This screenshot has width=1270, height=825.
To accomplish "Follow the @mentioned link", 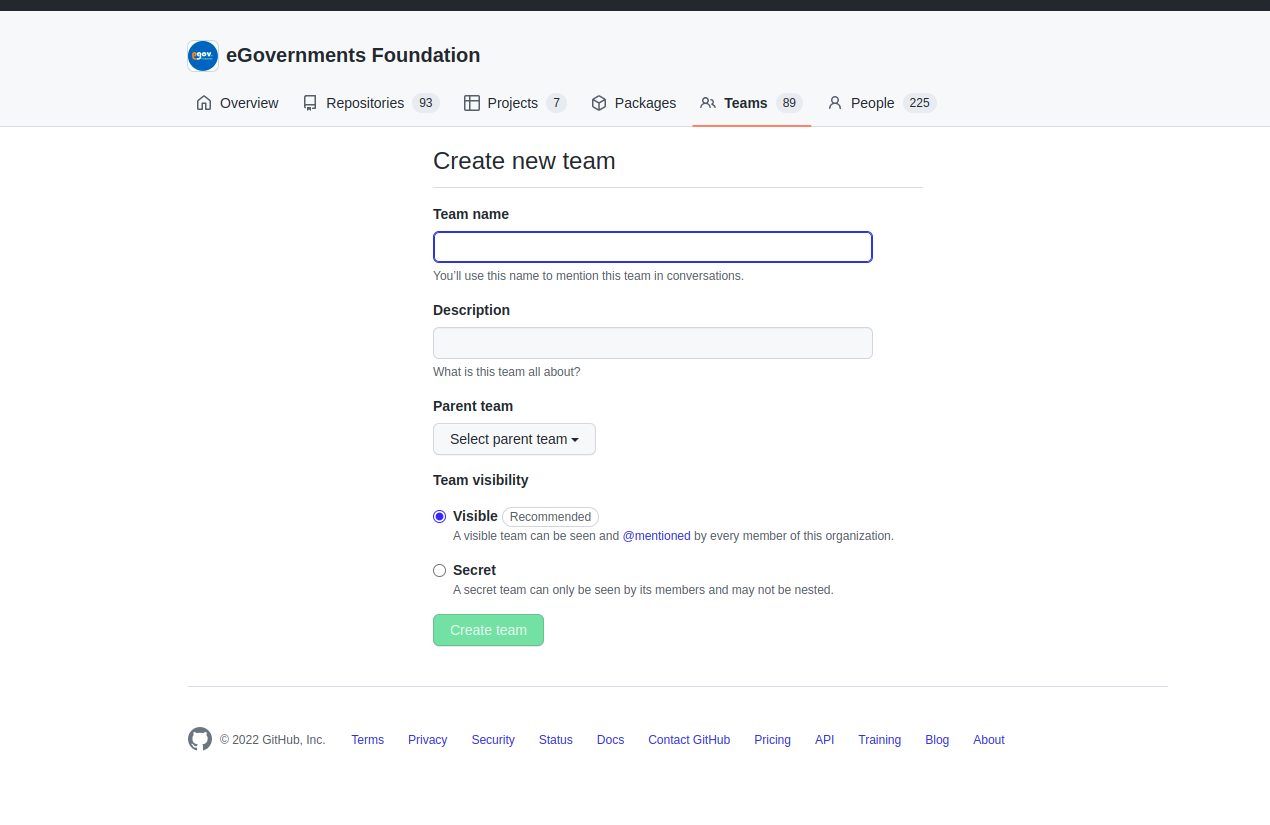I will coord(656,536).
